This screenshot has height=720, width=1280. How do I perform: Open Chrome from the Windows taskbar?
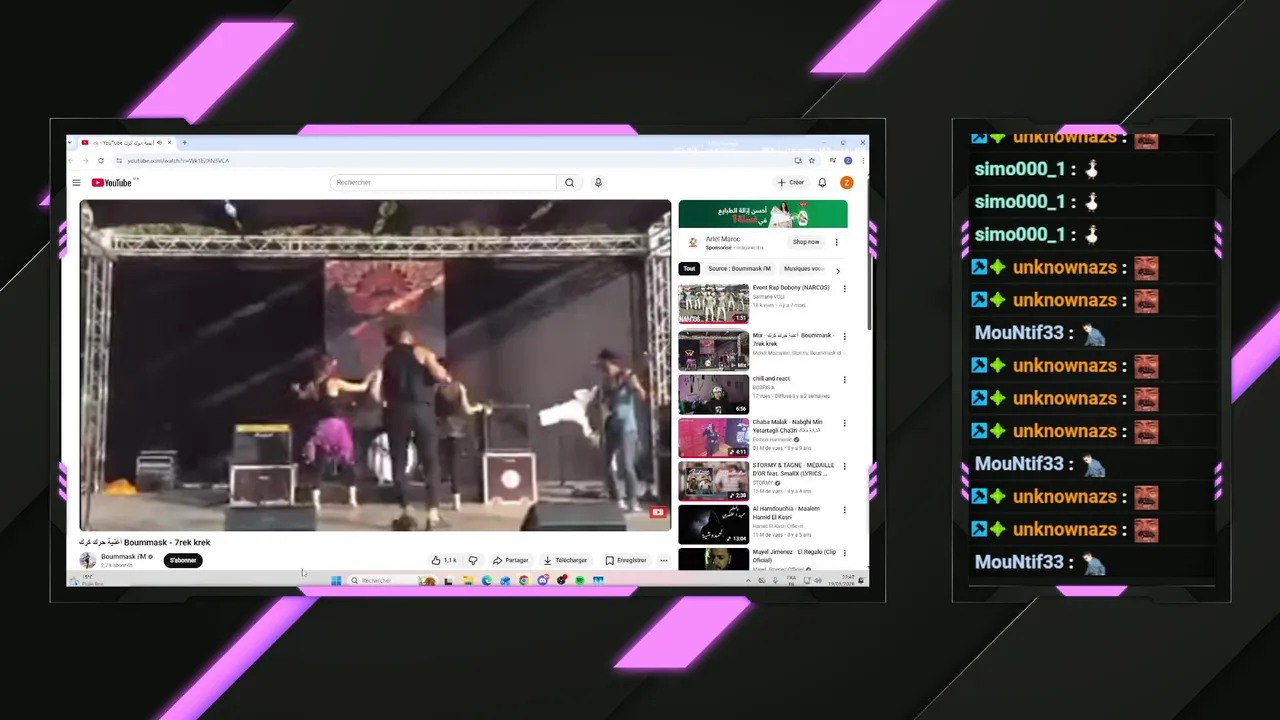point(524,580)
